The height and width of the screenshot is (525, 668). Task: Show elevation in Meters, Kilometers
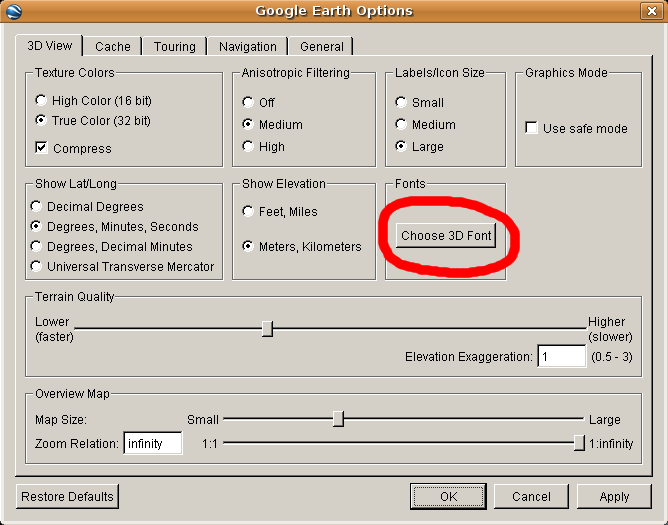click(x=302, y=247)
